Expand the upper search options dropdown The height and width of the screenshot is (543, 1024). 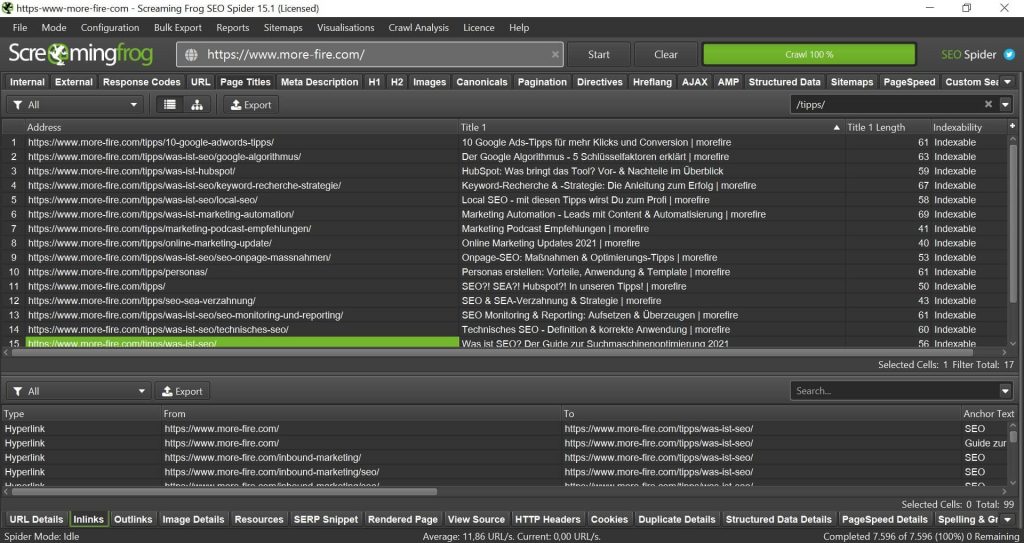pos(1006,105)
